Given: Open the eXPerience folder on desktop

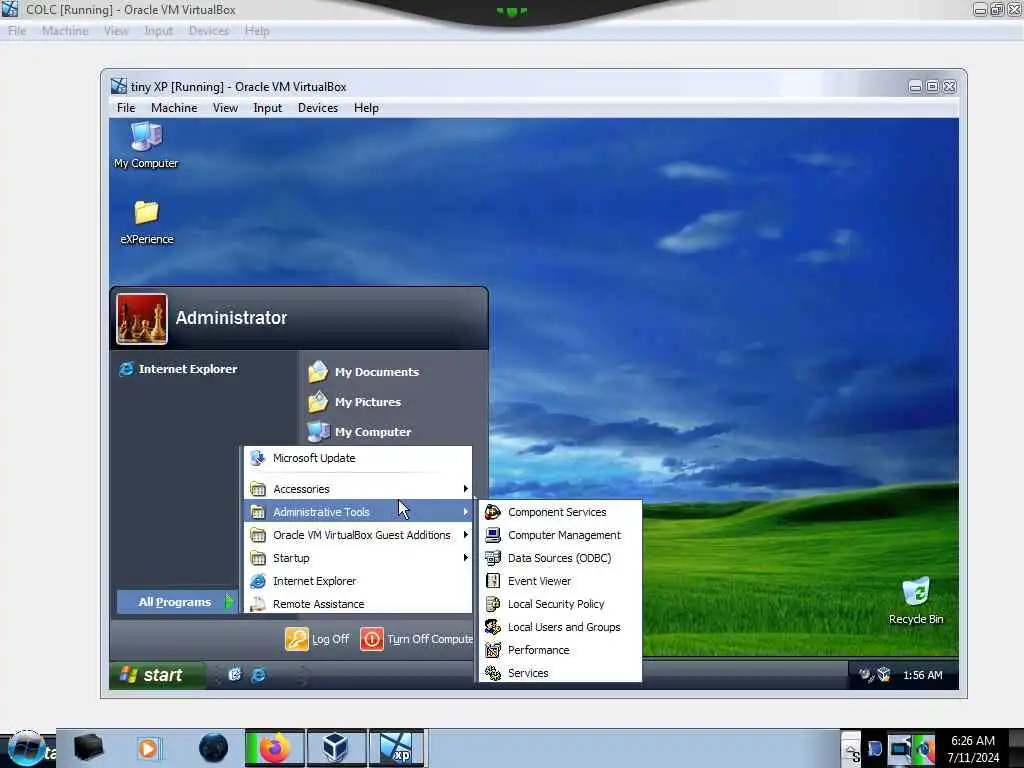Looking at the screenshot, I should (x=146, y=222).
